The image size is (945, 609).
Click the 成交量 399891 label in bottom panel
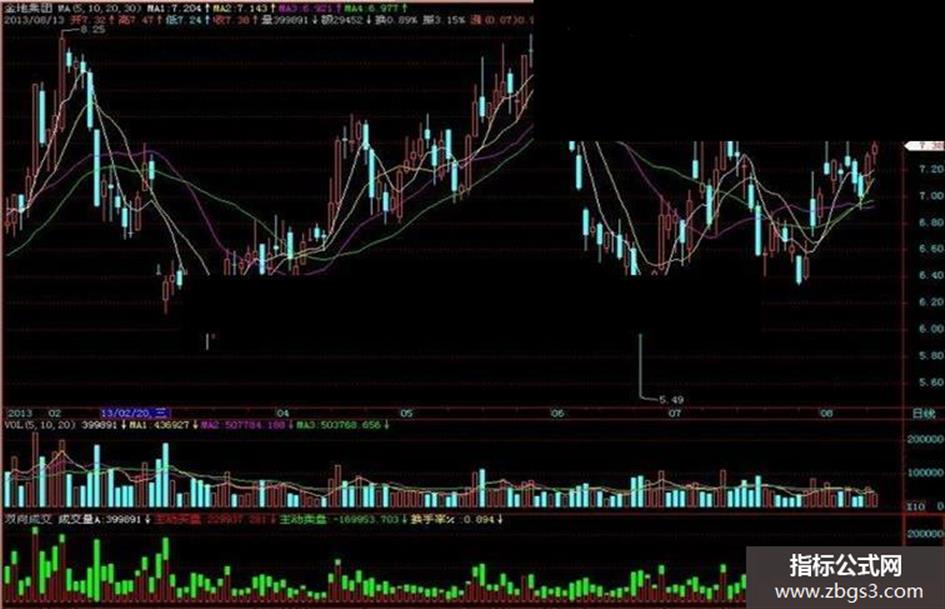pyautogui.click(x=99, y=519)
